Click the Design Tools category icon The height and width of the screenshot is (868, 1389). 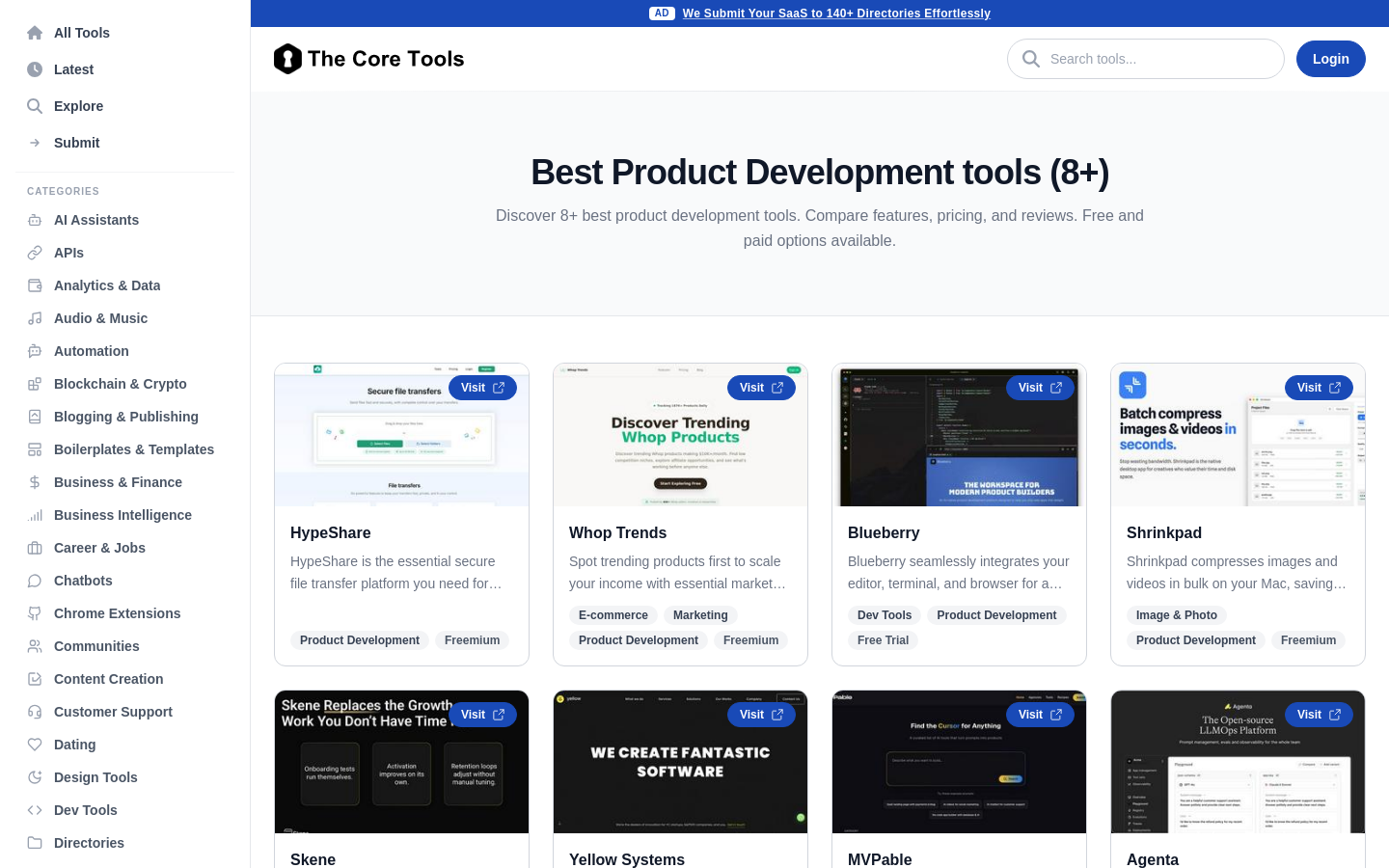coord(35,777)
